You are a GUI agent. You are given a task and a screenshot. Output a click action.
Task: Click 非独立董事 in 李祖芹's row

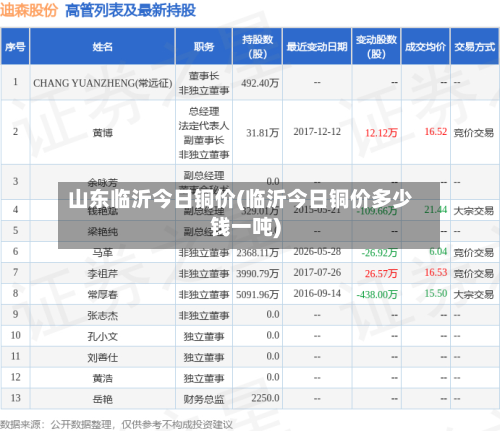coord(204,274)
